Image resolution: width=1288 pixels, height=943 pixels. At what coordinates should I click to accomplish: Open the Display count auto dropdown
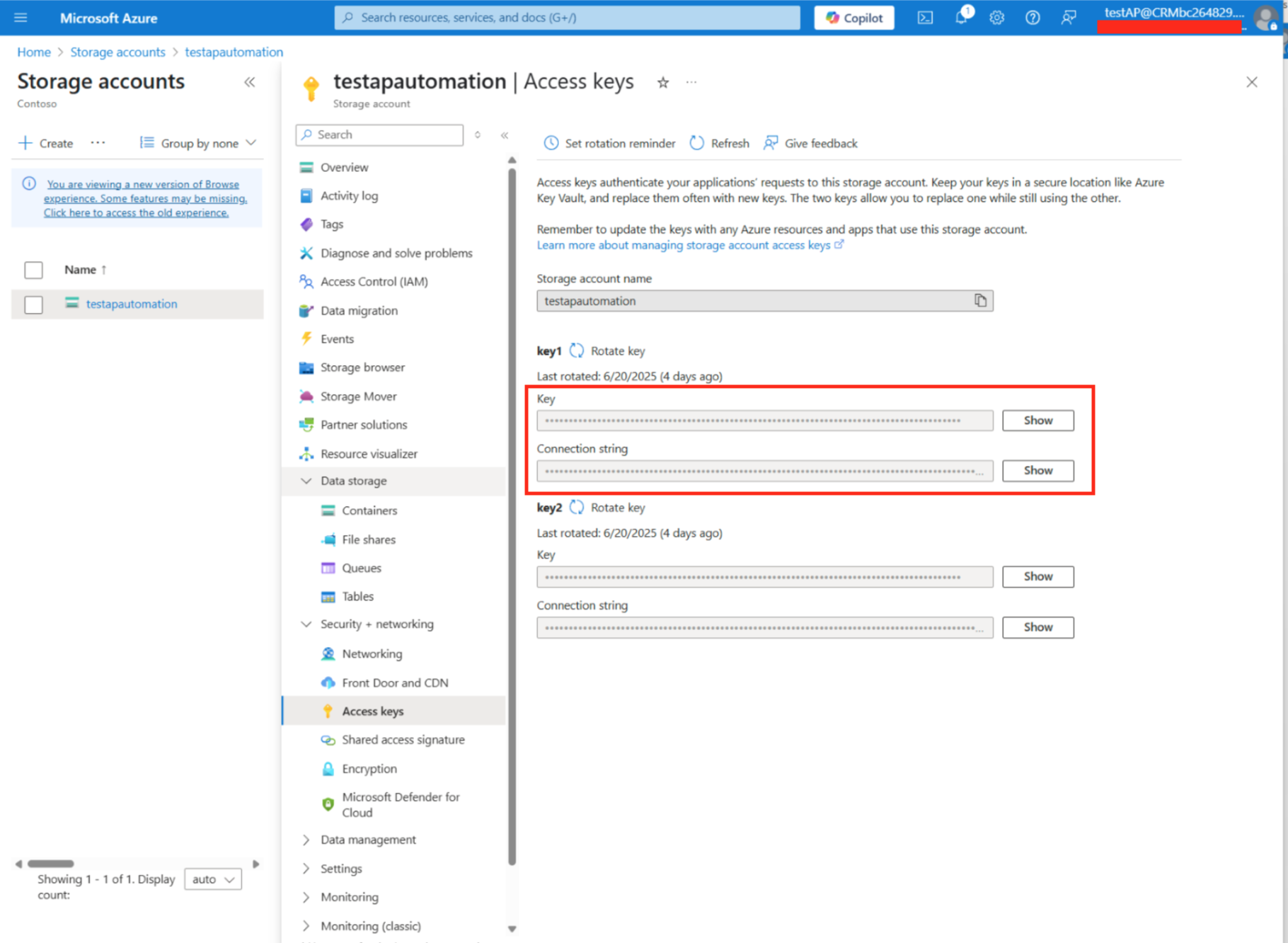(x=213, y=879)
